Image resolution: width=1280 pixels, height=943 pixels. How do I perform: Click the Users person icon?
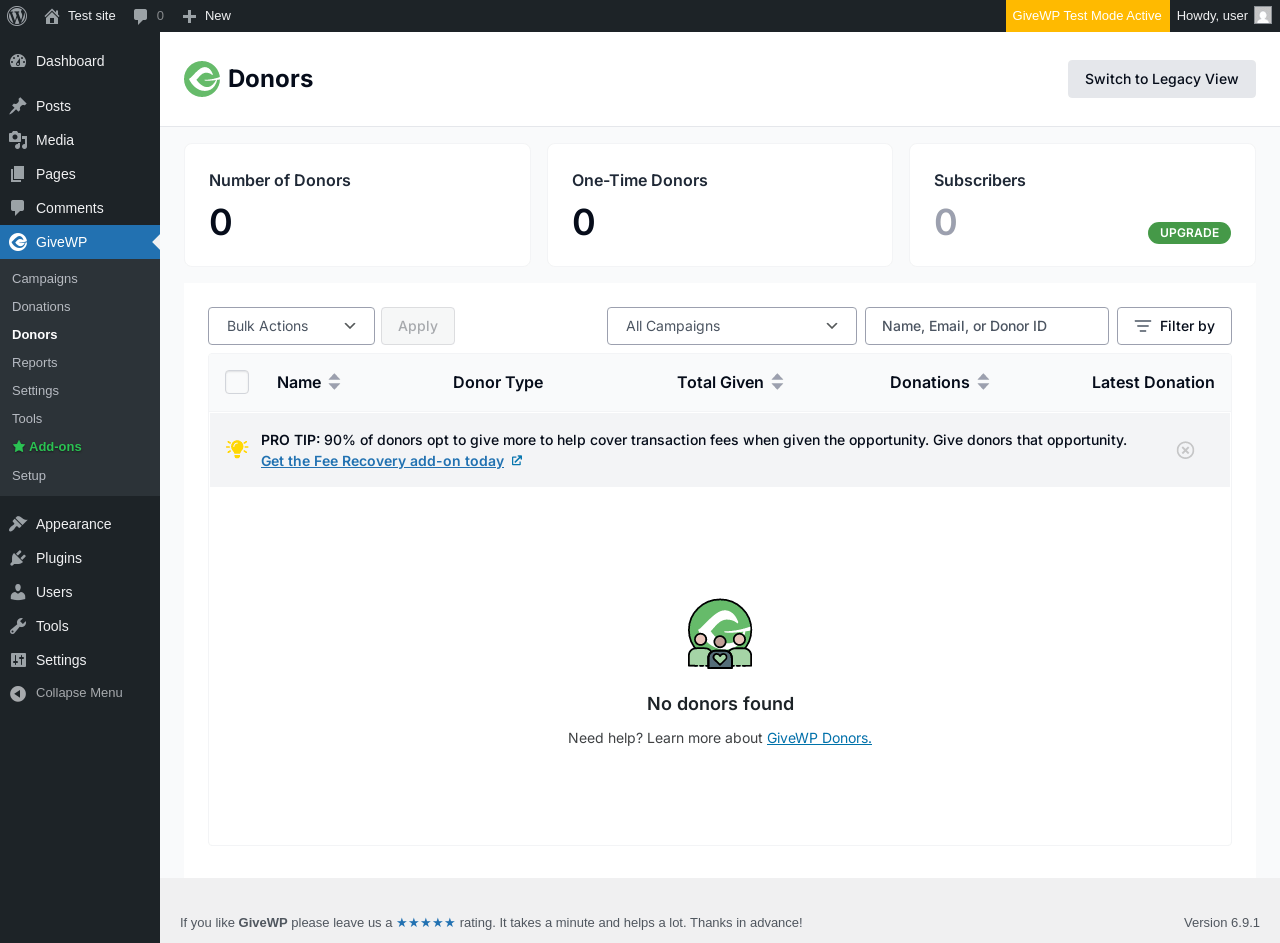pyautogui.click(x=18, y=592)
